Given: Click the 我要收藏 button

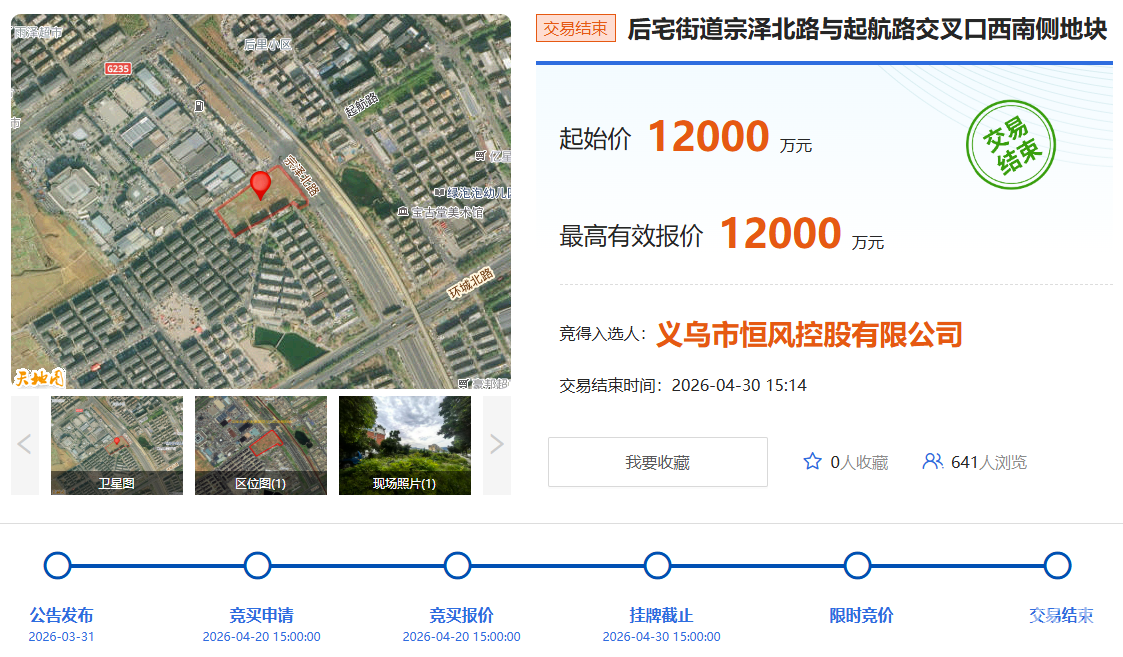Looking at the screenshot, I should [x=657, y=462].
